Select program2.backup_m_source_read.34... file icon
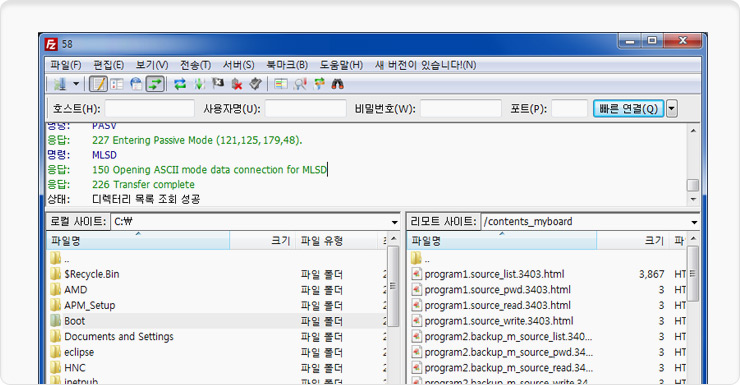This screenshot has height=385, width=740. pos(416,367)
